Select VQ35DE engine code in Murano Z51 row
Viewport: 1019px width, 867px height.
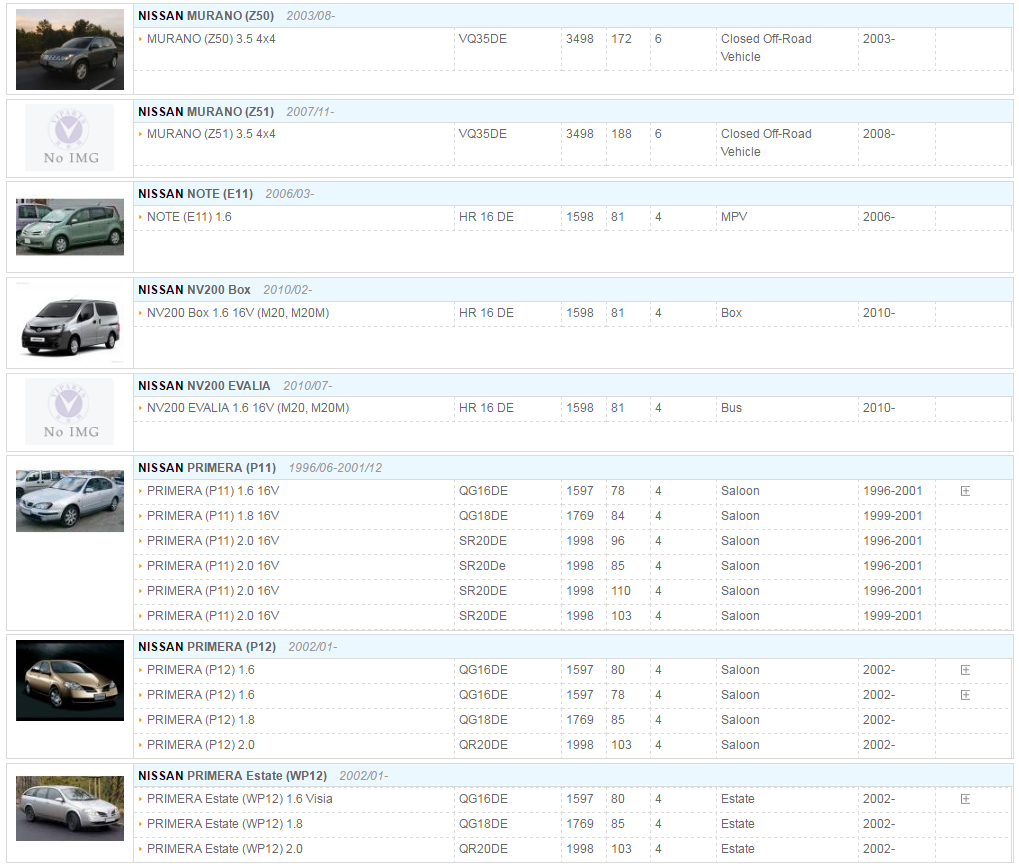[483, 134]
